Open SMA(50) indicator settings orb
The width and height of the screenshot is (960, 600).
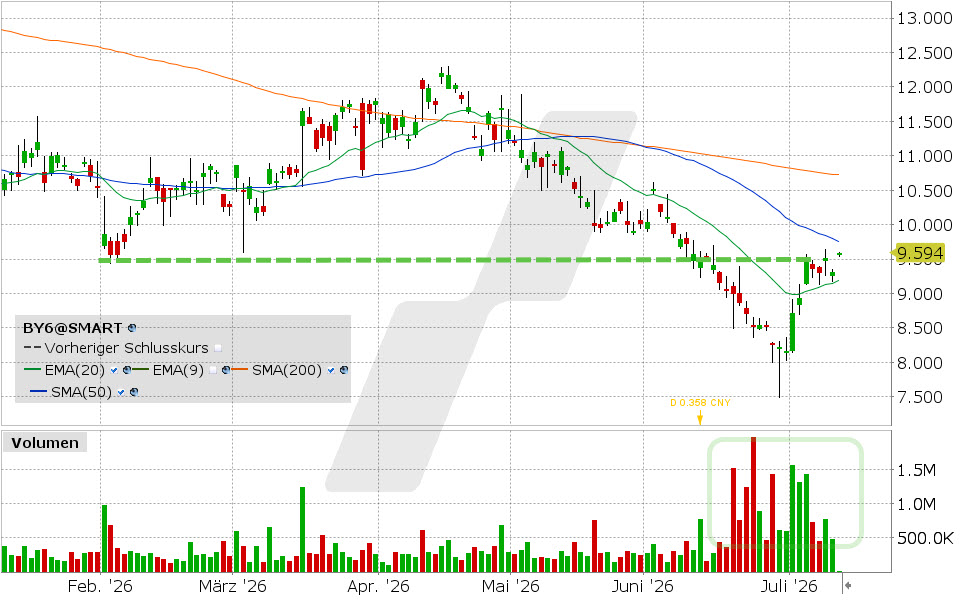coord(134,392)
